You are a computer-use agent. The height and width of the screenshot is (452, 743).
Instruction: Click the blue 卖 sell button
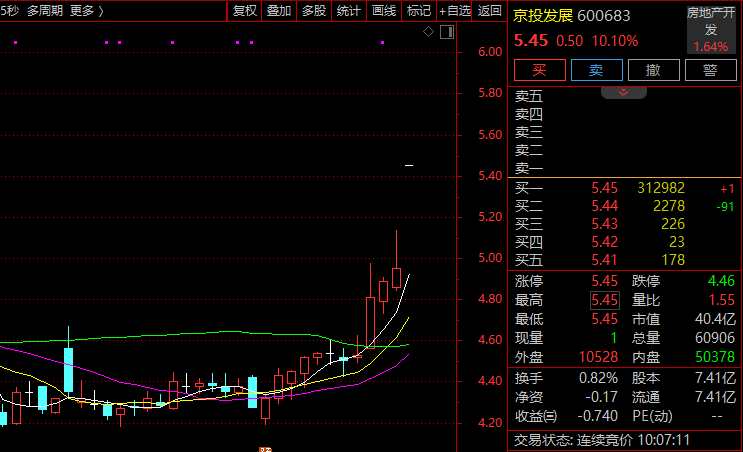[597, 70]
